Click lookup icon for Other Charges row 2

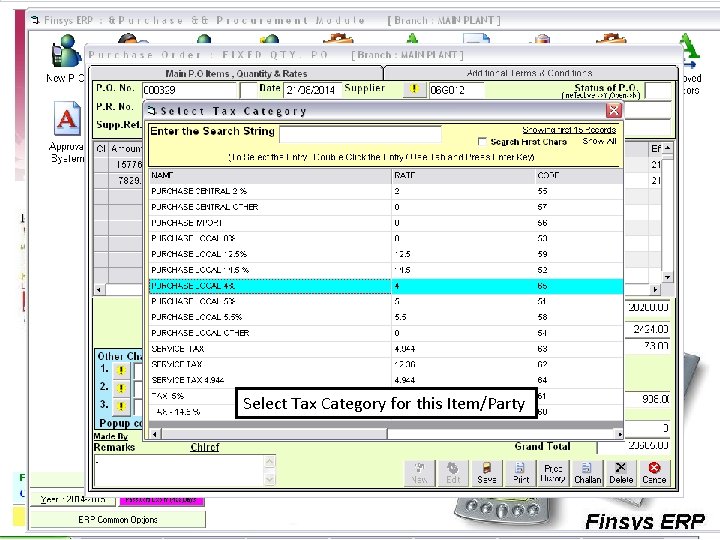click(x=121, y=388)
